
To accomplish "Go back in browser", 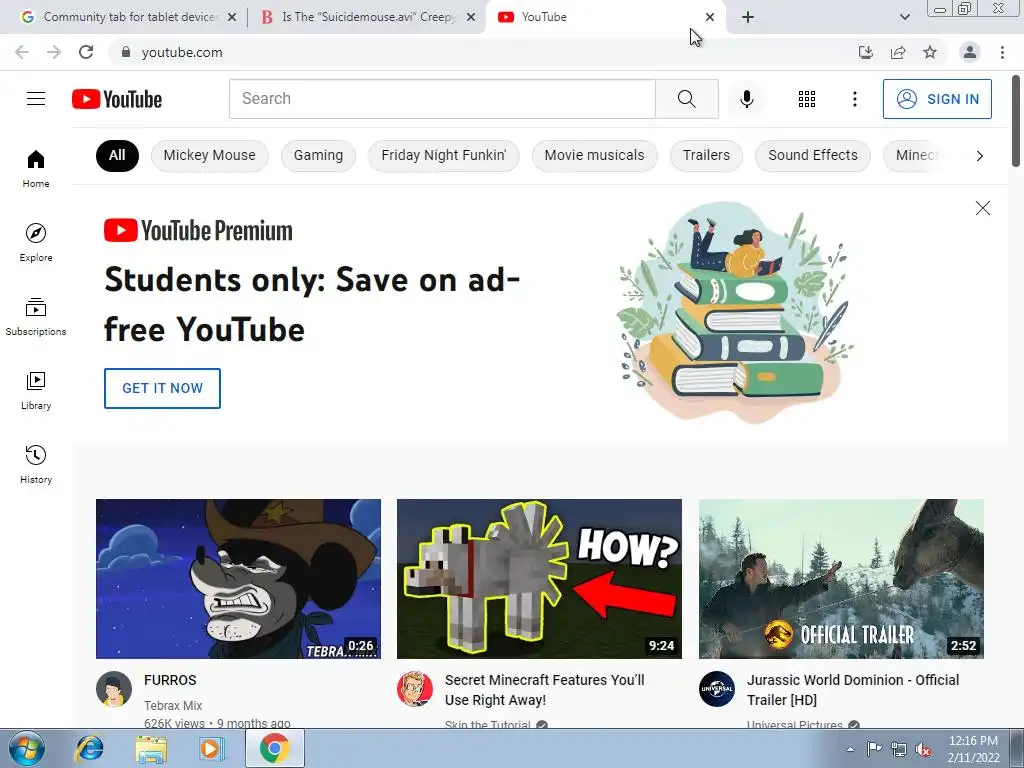I will [x=22, y=52].
